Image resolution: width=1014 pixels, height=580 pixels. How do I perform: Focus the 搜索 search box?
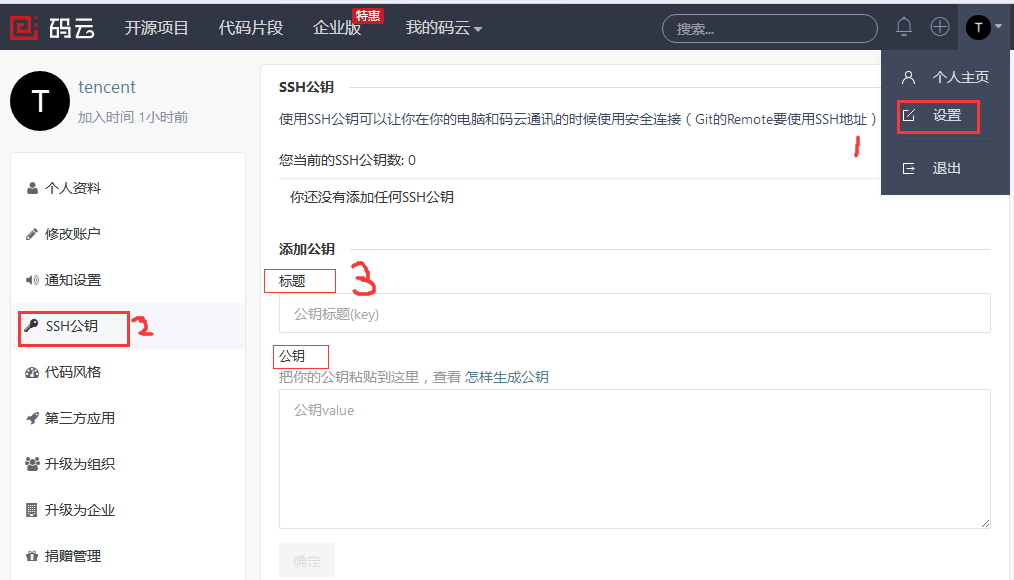(x=770, y=28)
